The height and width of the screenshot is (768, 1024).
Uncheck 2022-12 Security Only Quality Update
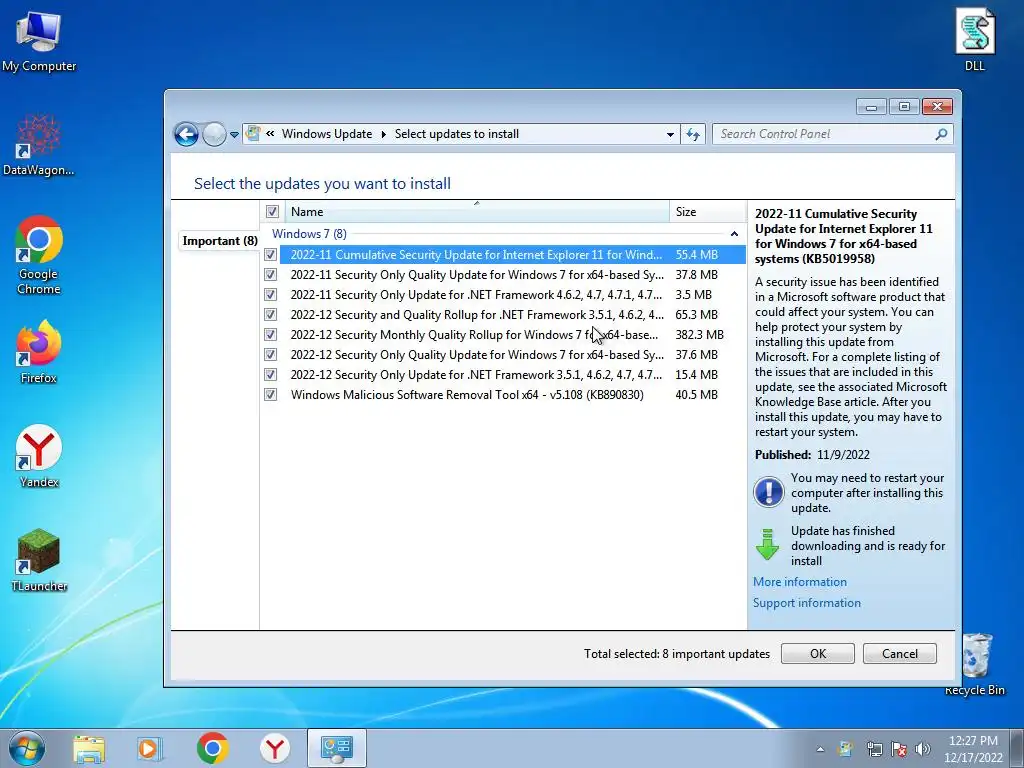click(x=270, y=355)
